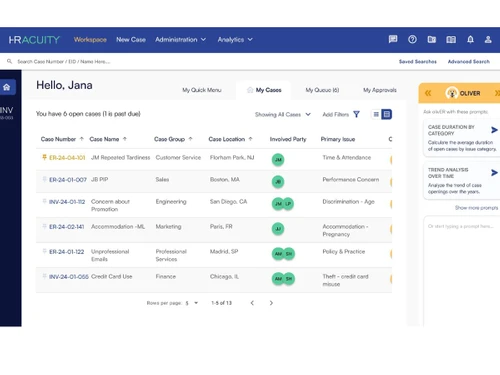Click the olivER avatar icon
This screenshot has width=500, height=375.
(452, 93)
